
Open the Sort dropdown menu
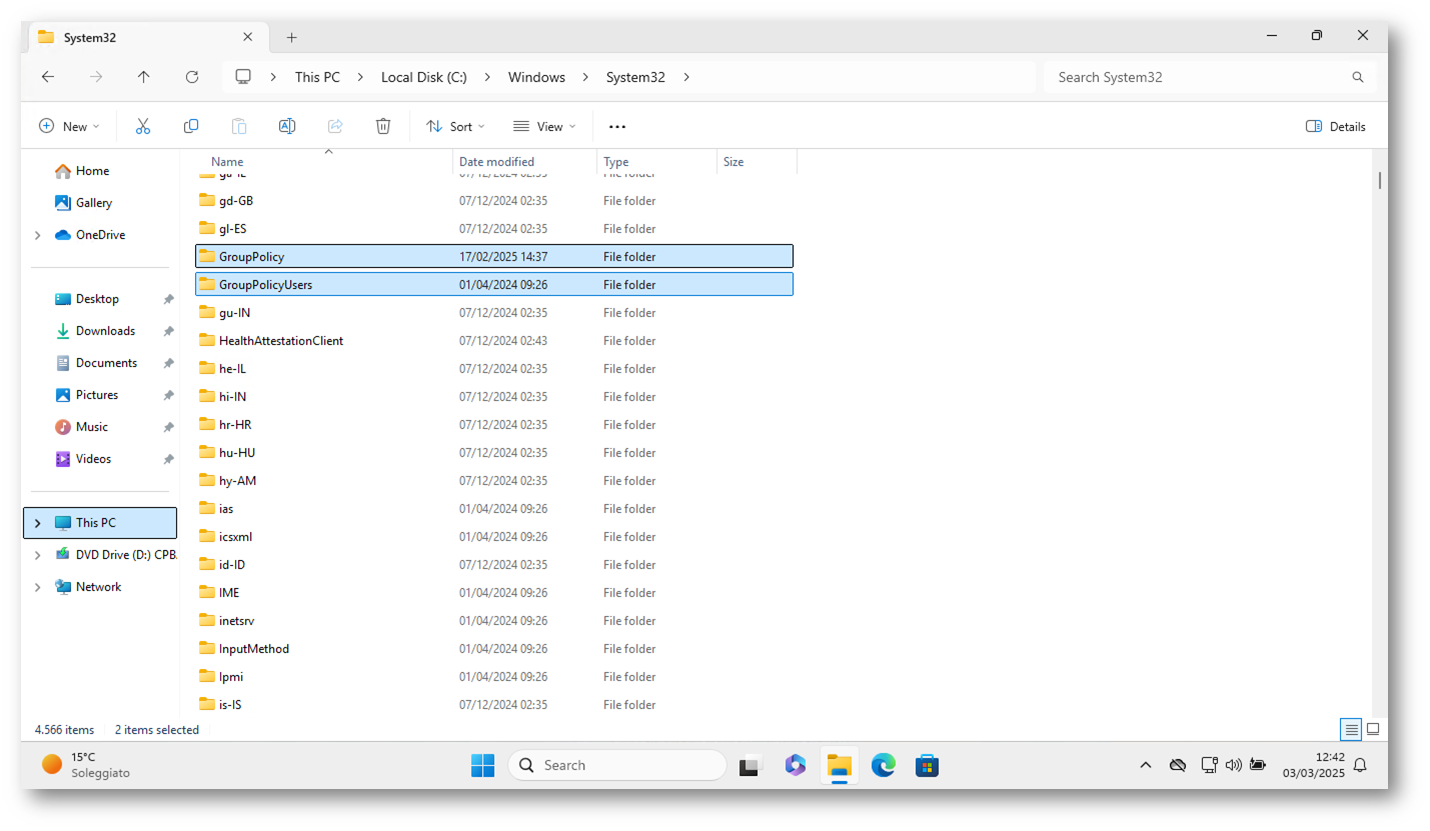[x=455, y=126]
